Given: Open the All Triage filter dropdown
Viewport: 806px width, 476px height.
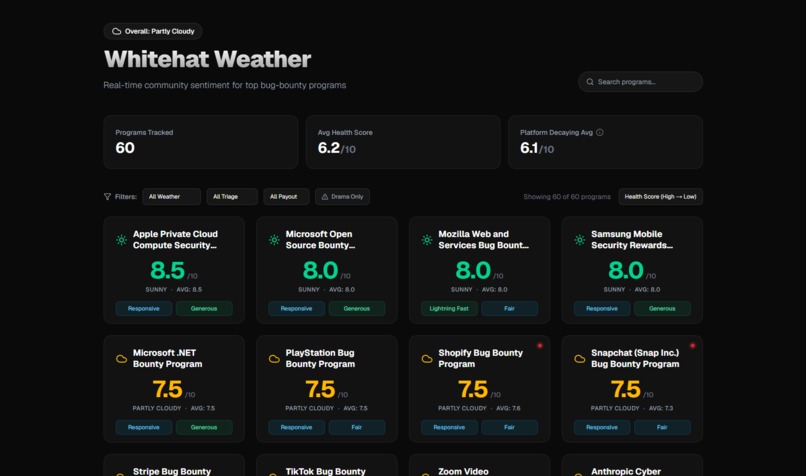Looking at the screenshot, I should pyautogui.click(x=232, y=196).
